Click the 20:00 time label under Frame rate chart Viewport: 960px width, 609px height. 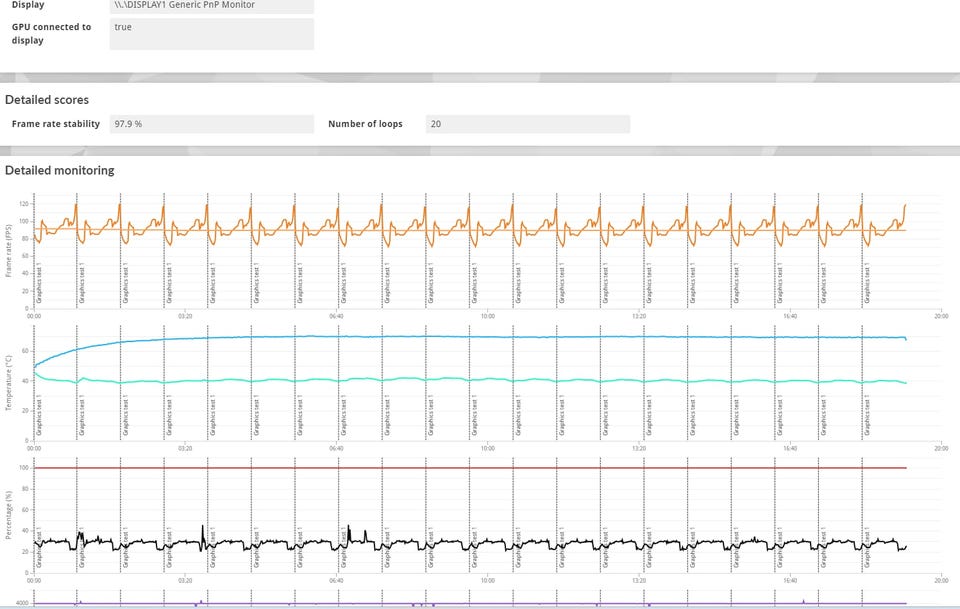pos(940,316)
